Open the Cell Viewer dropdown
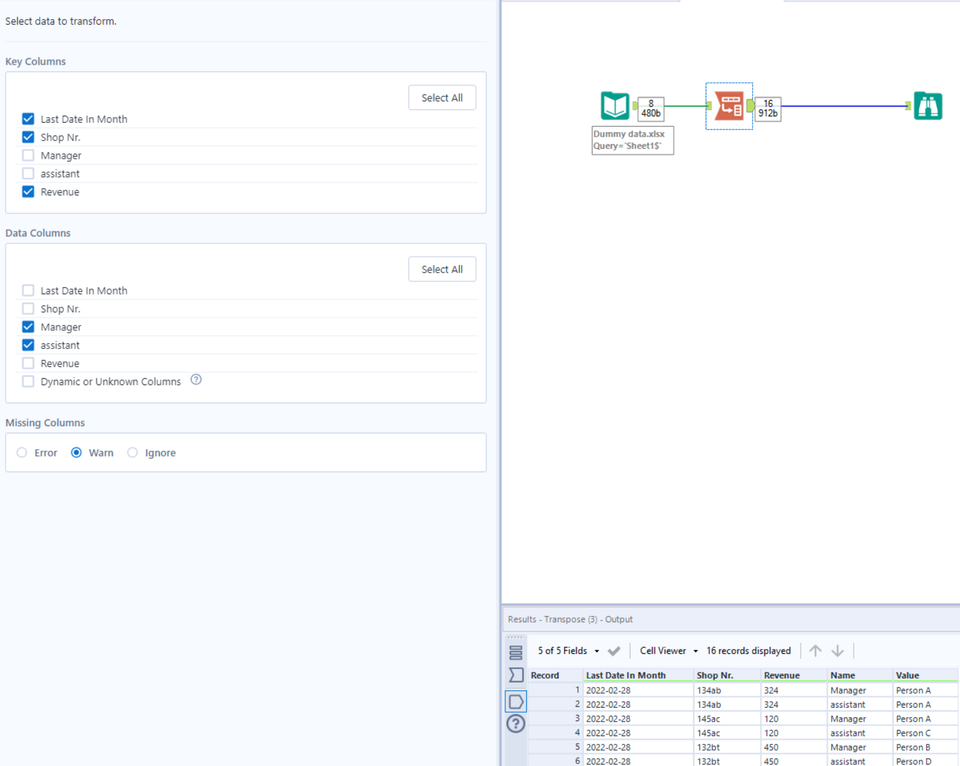Viewport: 960px width, 766px height. (x=669, y=651)
